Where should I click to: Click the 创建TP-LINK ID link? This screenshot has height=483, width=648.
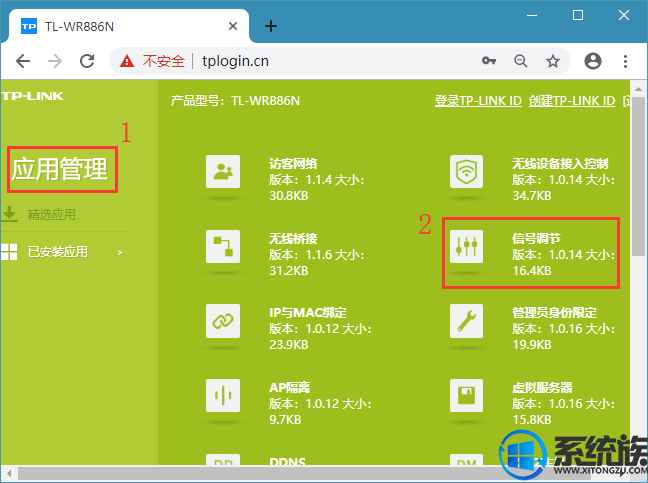pos(572,100)
